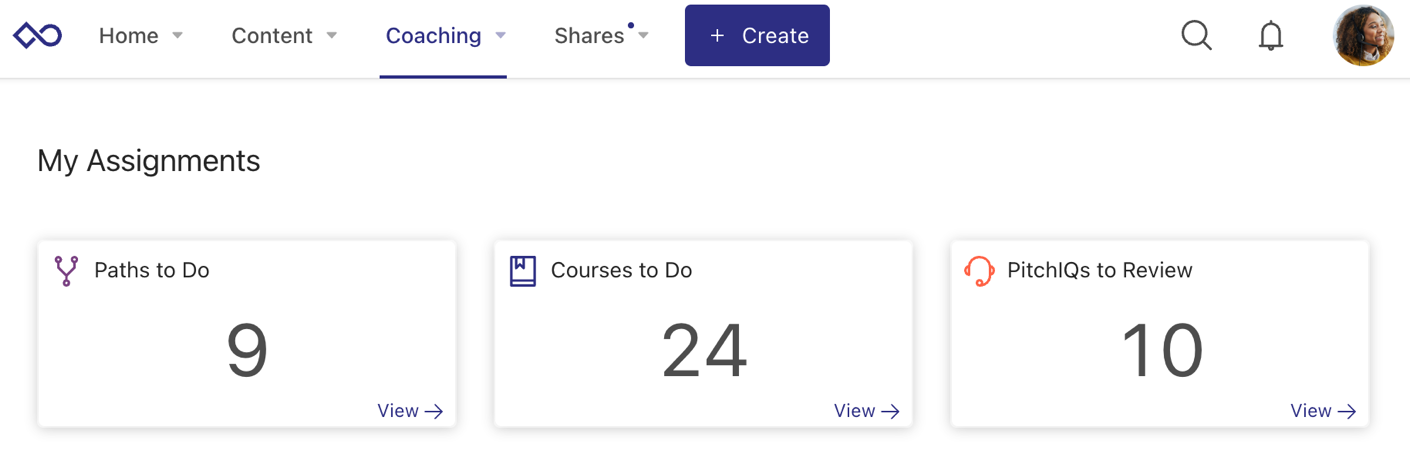Expand the Coaching dropdown arrow
This screenshot has width=1410, height=468.
point(500,36)
